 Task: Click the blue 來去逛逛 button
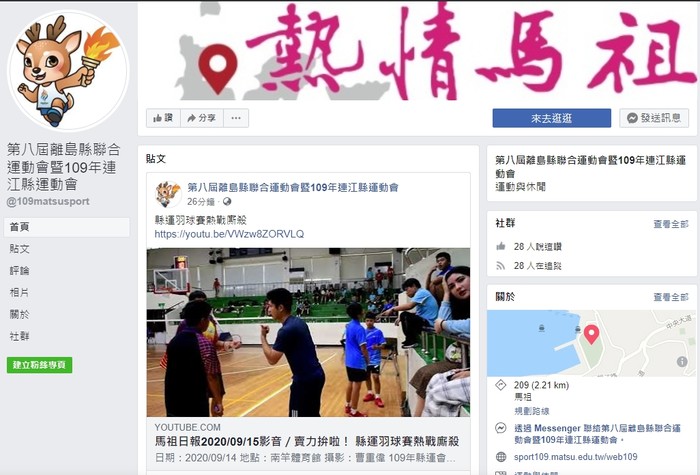coord(552,118)
